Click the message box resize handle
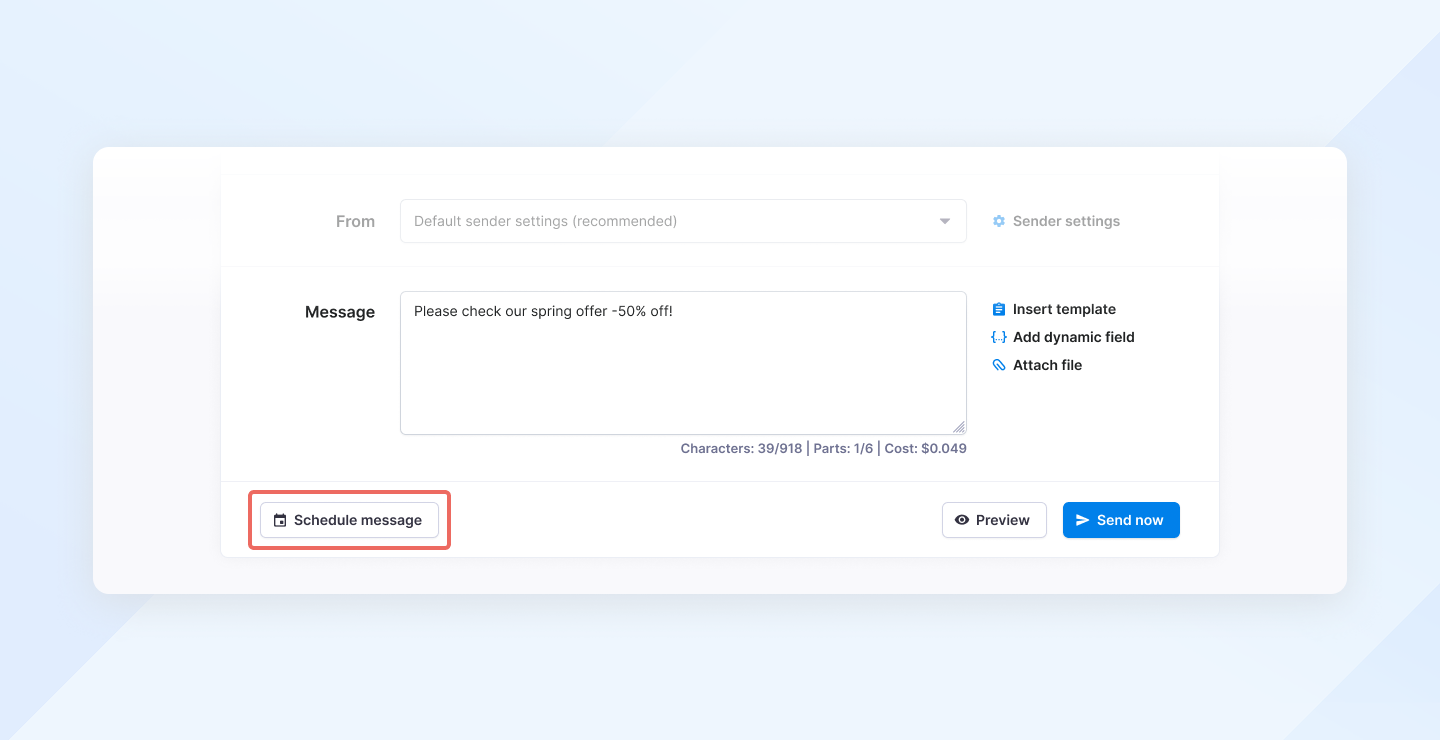This screenshot has width=1440, height=740. point(959,427)
